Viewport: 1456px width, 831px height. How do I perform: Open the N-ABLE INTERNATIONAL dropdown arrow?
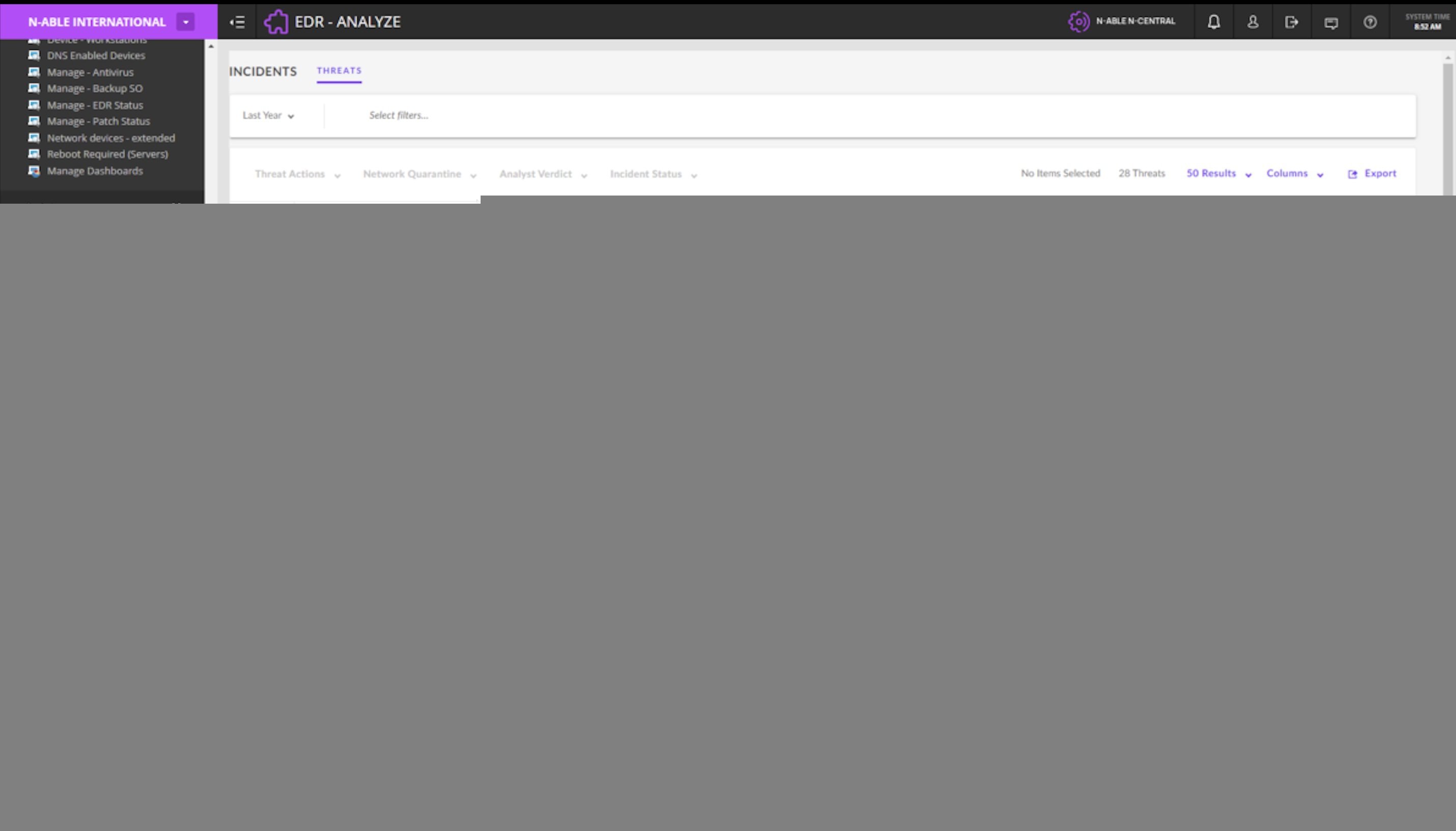click(x=185, y=22)
